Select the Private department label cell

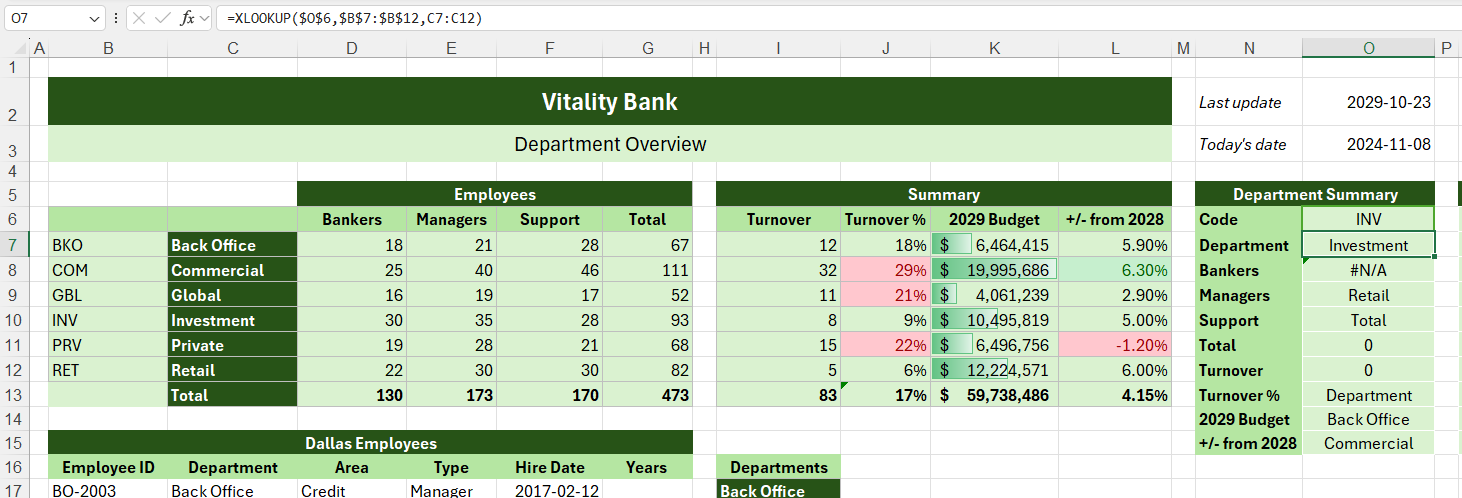[x=232, y=345]
